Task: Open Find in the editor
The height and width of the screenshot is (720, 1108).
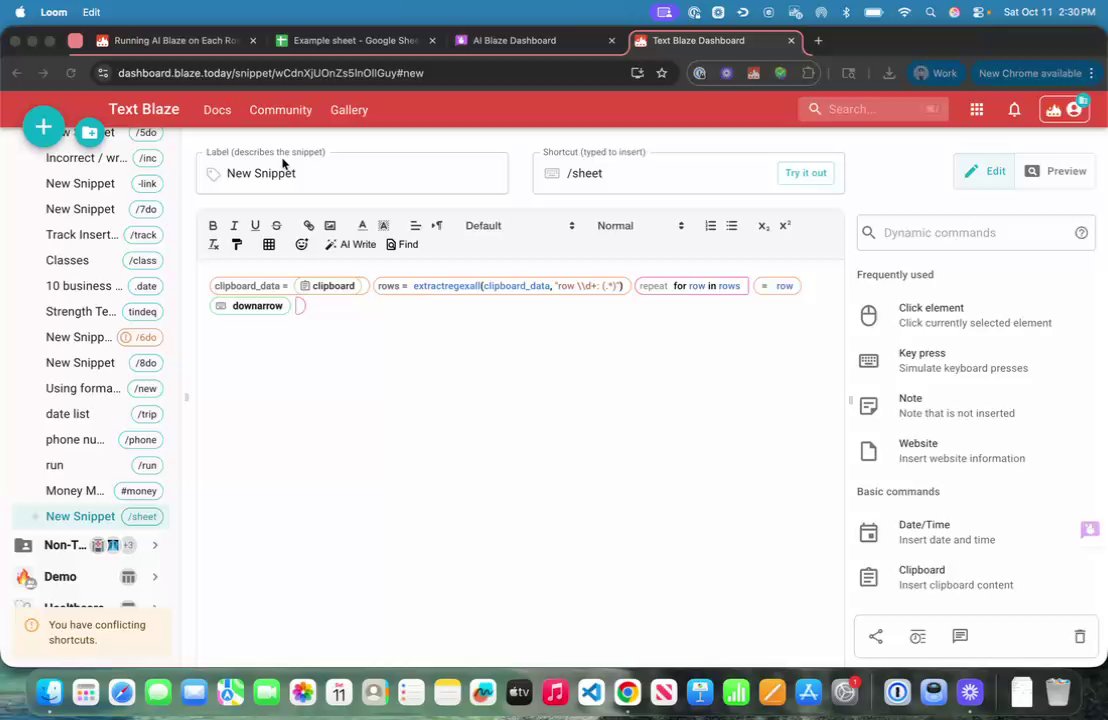Action: point(402,244)
